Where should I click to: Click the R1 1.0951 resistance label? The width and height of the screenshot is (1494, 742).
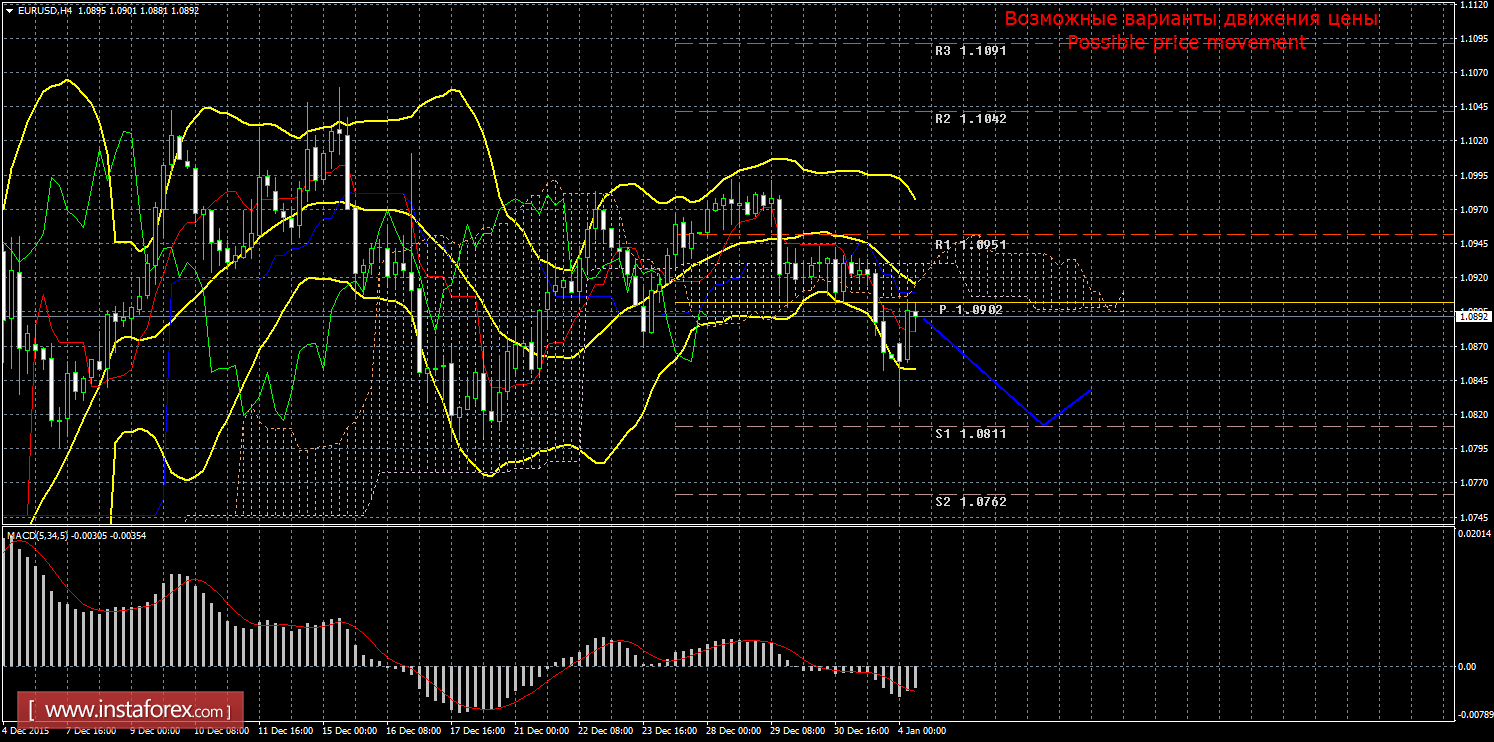(x=970, y=244)
